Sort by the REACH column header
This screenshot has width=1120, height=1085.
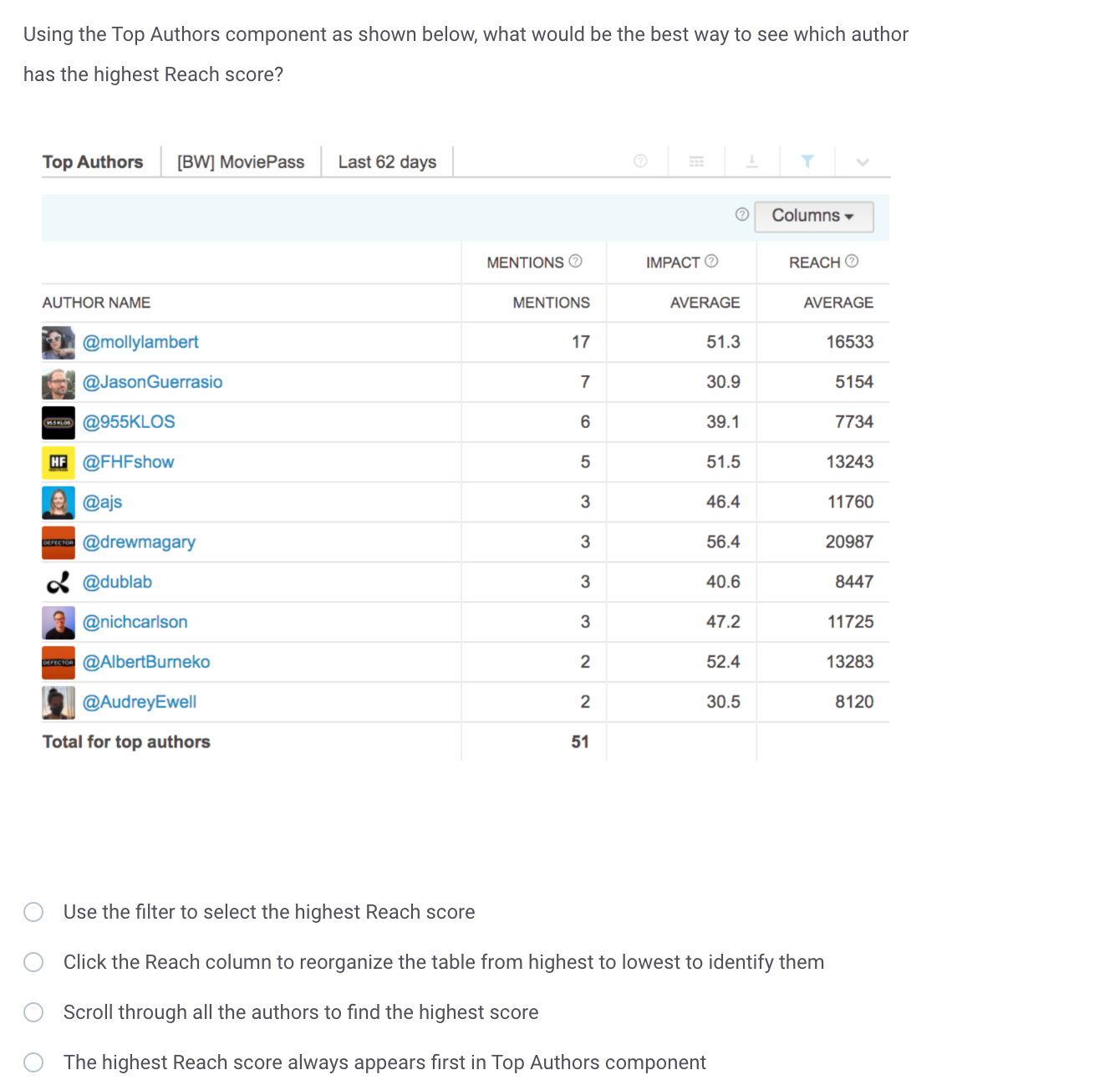tap(814, 262)
